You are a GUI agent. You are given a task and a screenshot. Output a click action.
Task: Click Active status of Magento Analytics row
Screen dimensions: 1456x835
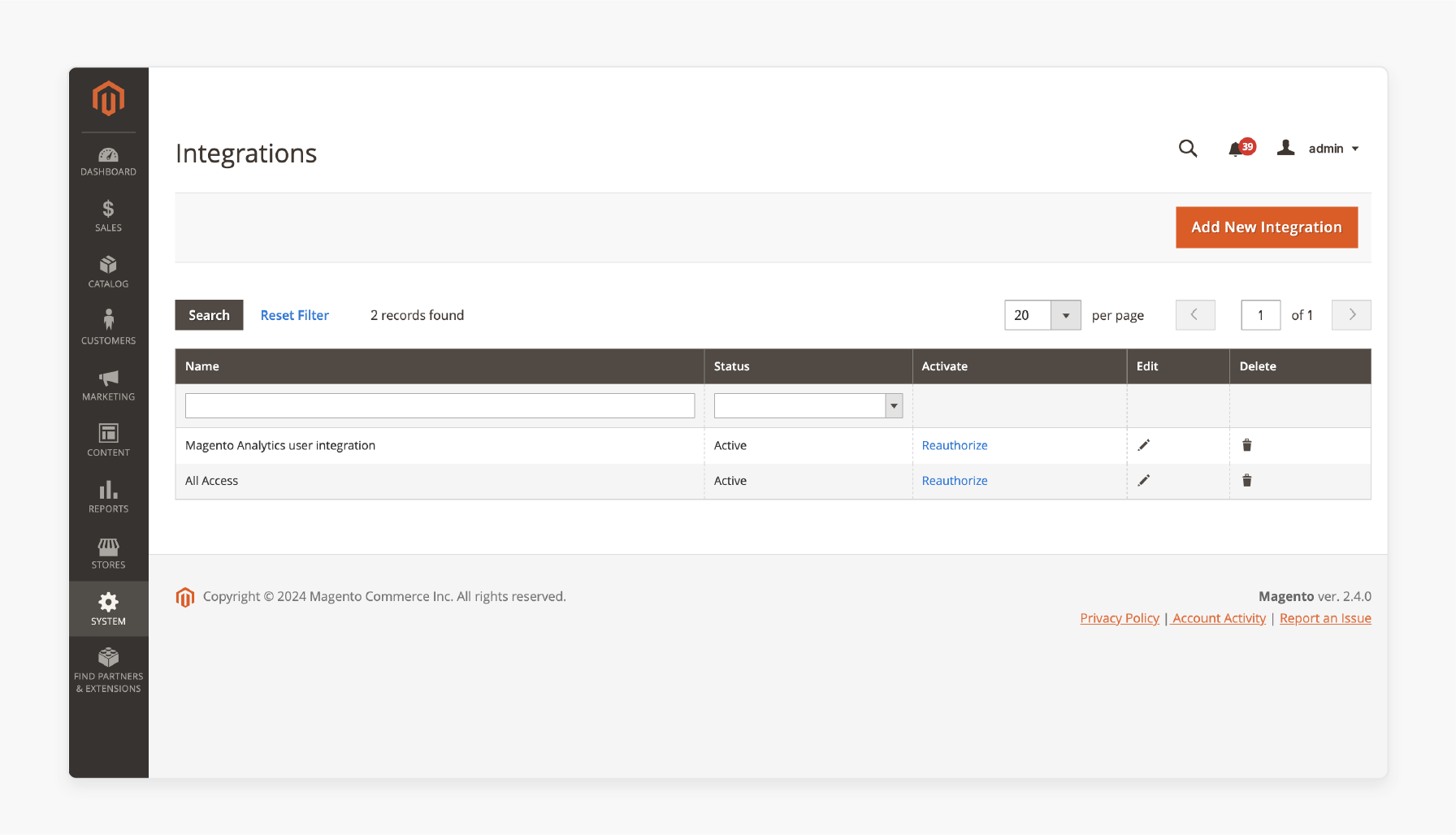click(730, 445)
